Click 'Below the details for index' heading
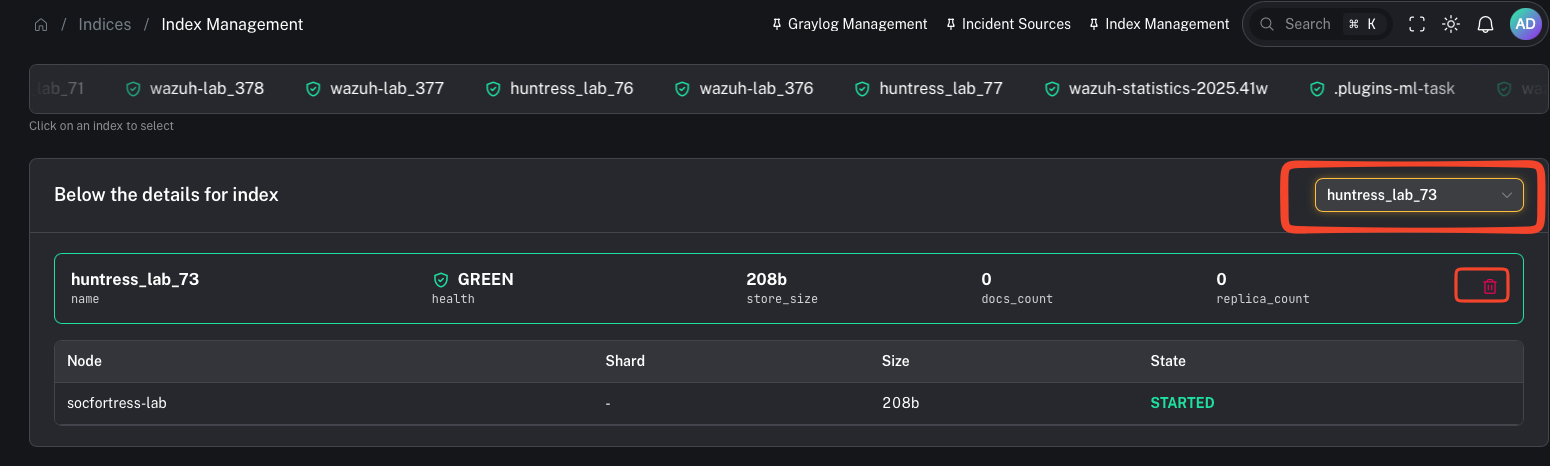This screenshot has height=466, width=1550. click(166, 195)
